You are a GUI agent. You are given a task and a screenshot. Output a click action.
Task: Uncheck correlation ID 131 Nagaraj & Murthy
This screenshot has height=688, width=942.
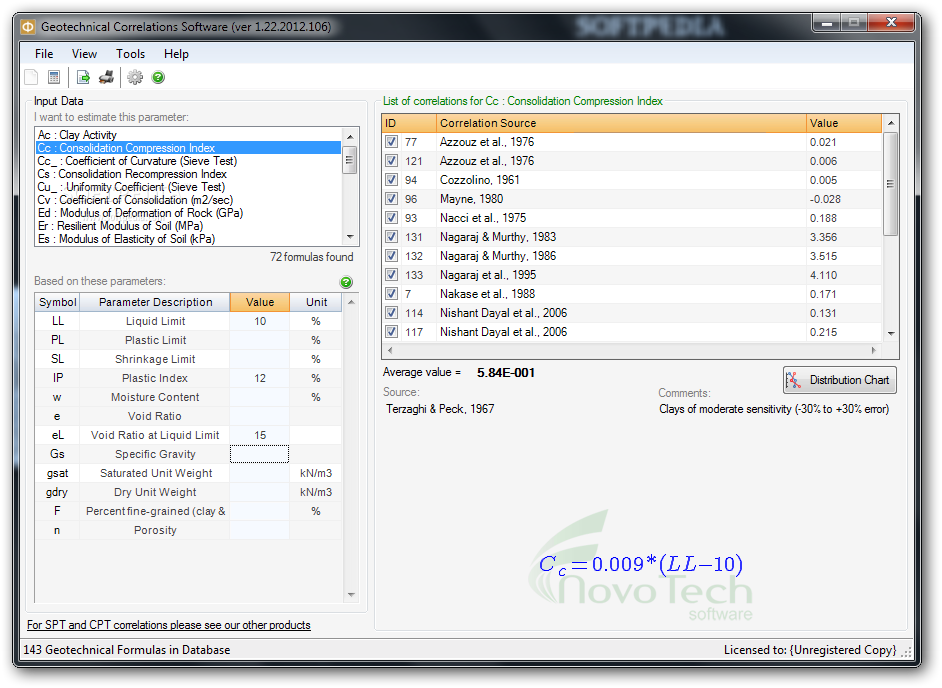[x=392, y=237]
